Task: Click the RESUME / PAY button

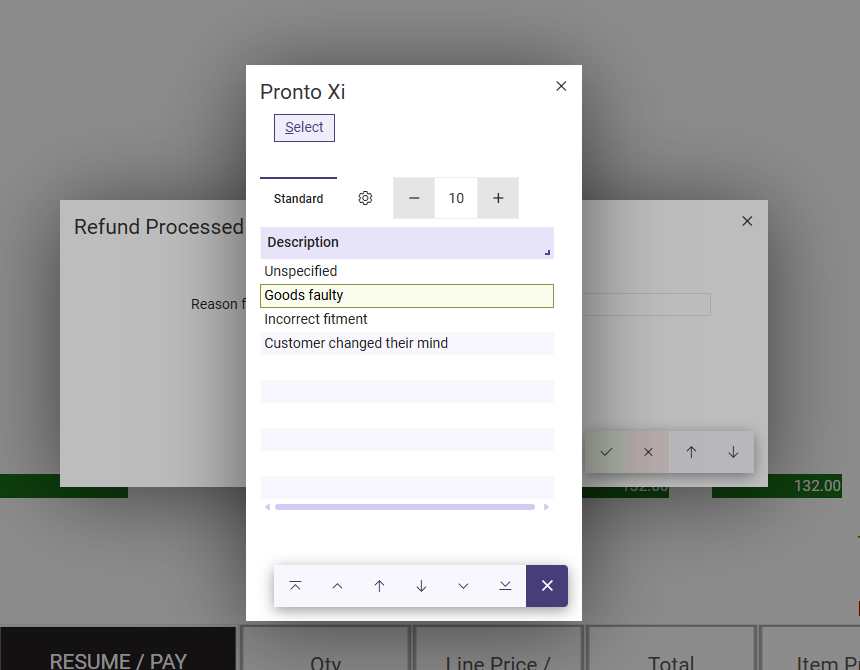Action: [118, 649]
